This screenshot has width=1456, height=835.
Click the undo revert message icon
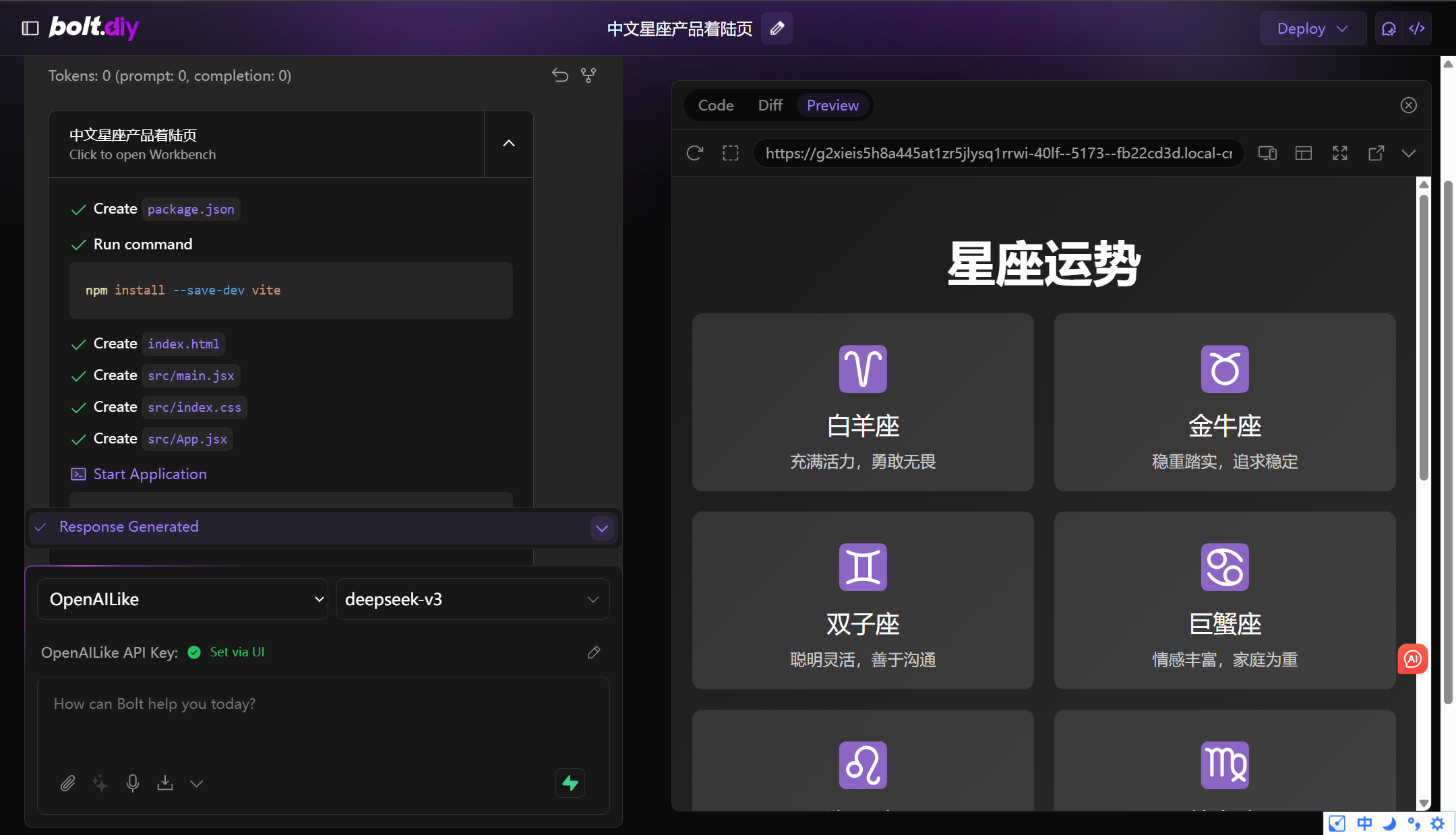pos(559,75)
